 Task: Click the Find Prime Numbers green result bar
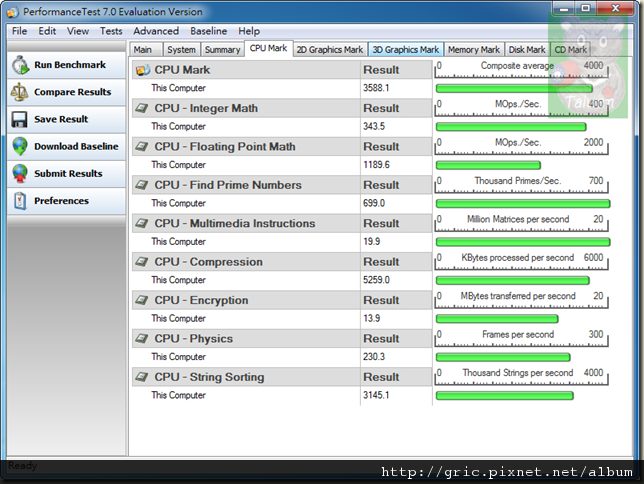coord(523,203)
